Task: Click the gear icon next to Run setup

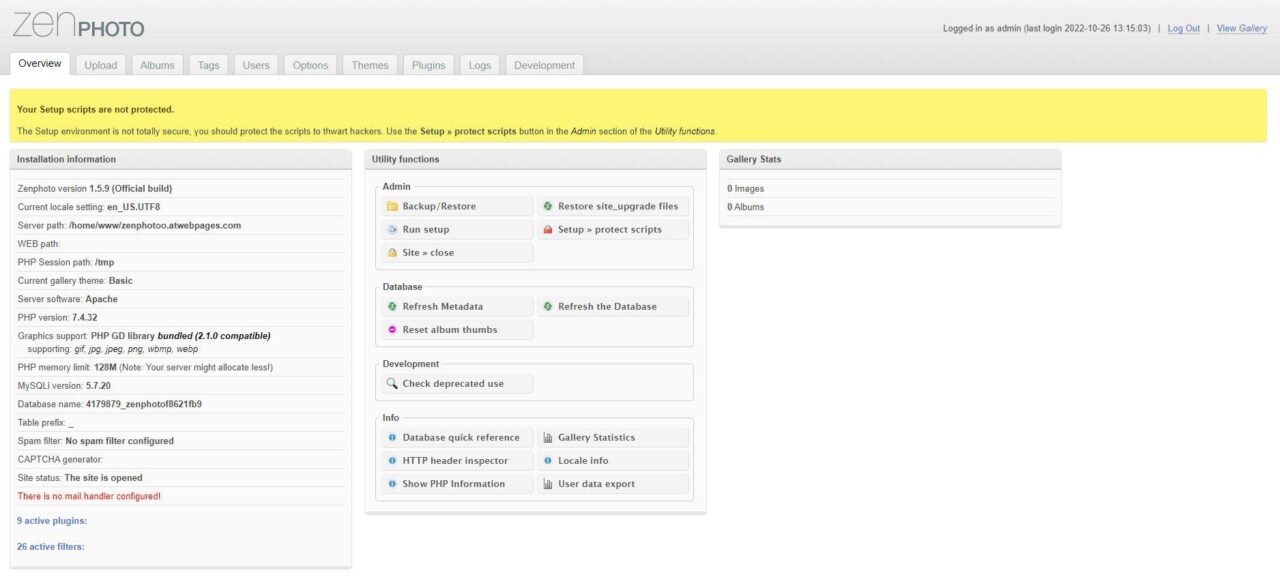Action: tap(392, 229)
